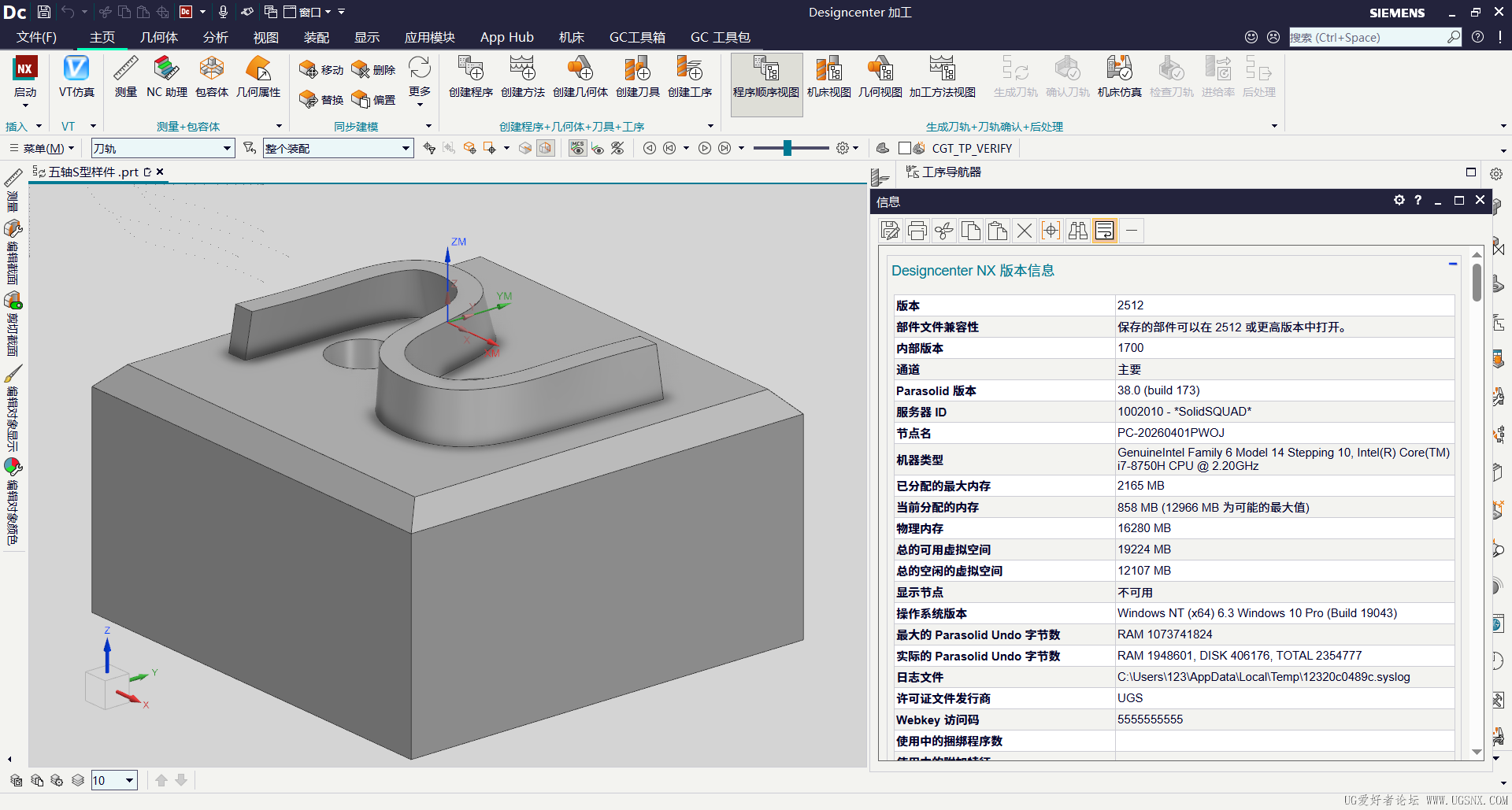Move the toolpath animation speed slider handle
Image resolution: width=1512 pixels, height=810 pixels.
click(787, 148)
